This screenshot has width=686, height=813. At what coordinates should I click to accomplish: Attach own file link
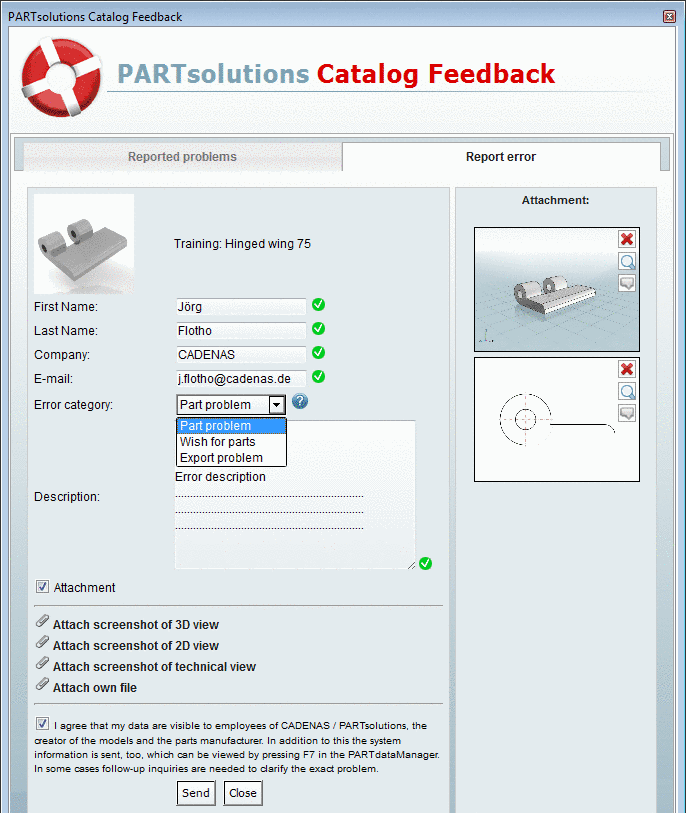(95, 688)
